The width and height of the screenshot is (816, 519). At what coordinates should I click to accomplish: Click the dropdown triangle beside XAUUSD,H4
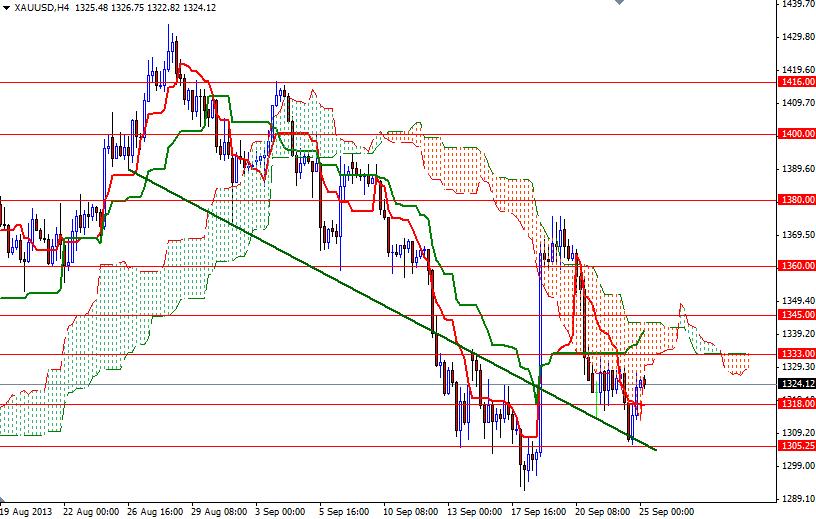coord(7,8)
